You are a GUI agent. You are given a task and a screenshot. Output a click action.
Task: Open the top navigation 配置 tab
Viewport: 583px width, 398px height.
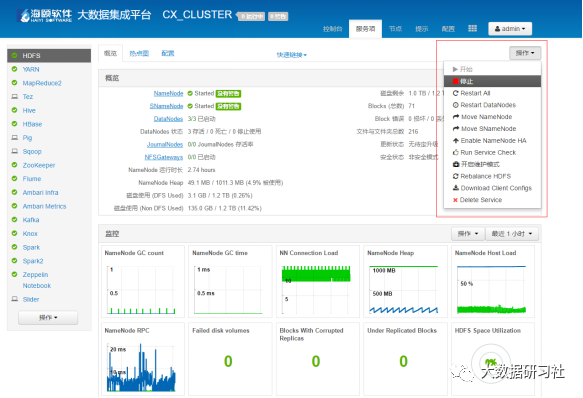tap(448, 29)
